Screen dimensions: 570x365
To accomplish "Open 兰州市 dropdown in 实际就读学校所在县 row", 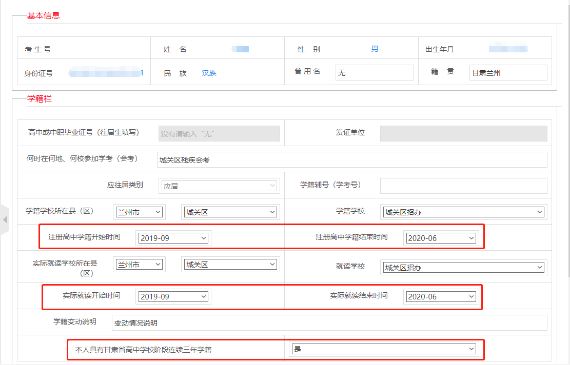I will click(x=139, y=264).
